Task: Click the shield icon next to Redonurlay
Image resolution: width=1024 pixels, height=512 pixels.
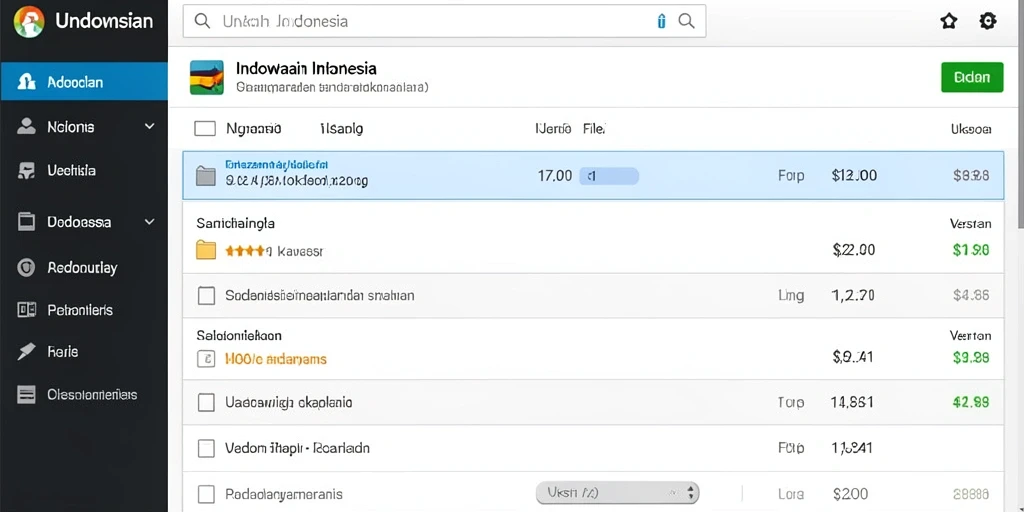Action: 26,267
